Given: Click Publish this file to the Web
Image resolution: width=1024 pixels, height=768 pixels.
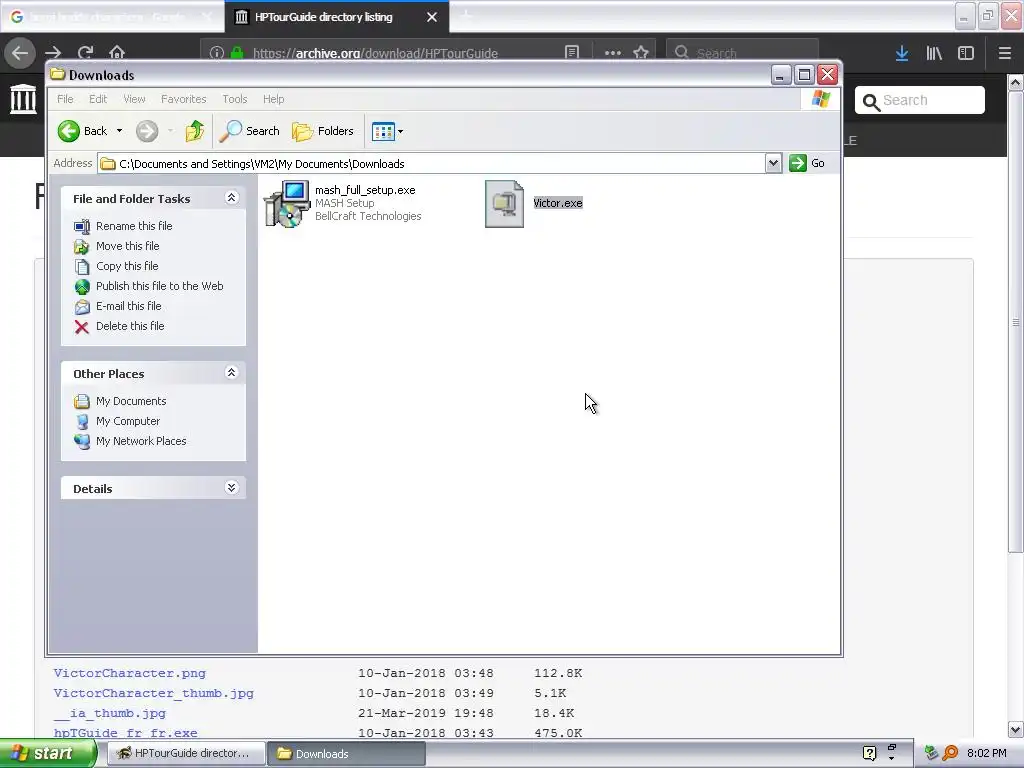Looking at the screenshot, I should coord(159,286).
